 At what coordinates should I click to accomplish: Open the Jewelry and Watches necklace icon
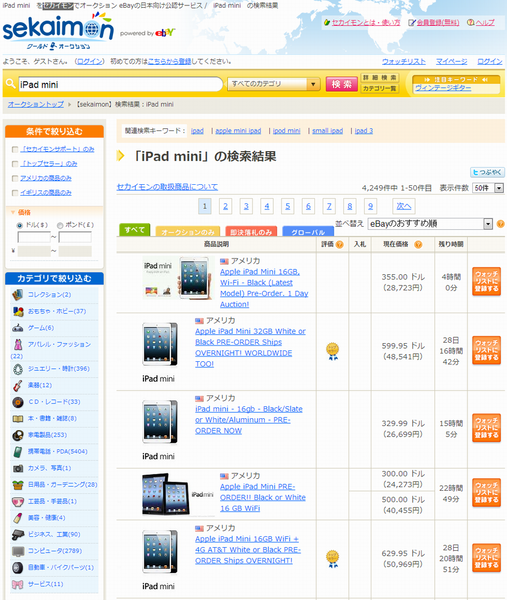[x=18, y=369]
